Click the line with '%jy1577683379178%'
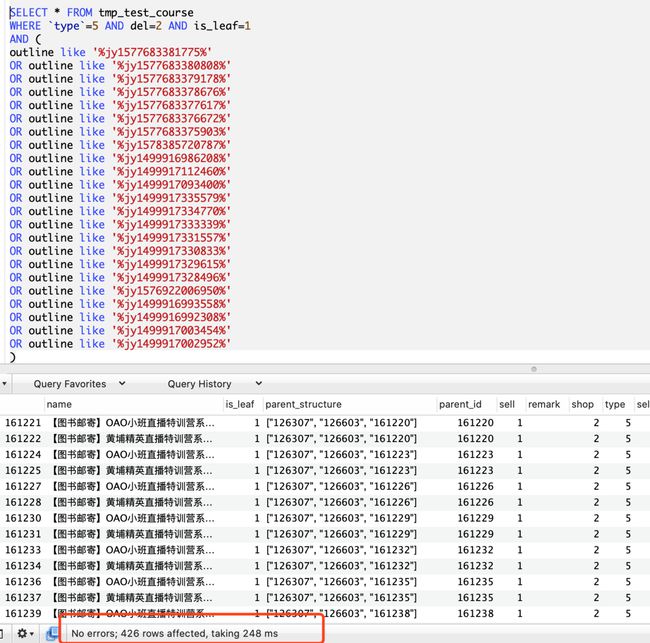The height and width of the screenshot is (643, 650). pyautogui.click(x=120, y=79)
